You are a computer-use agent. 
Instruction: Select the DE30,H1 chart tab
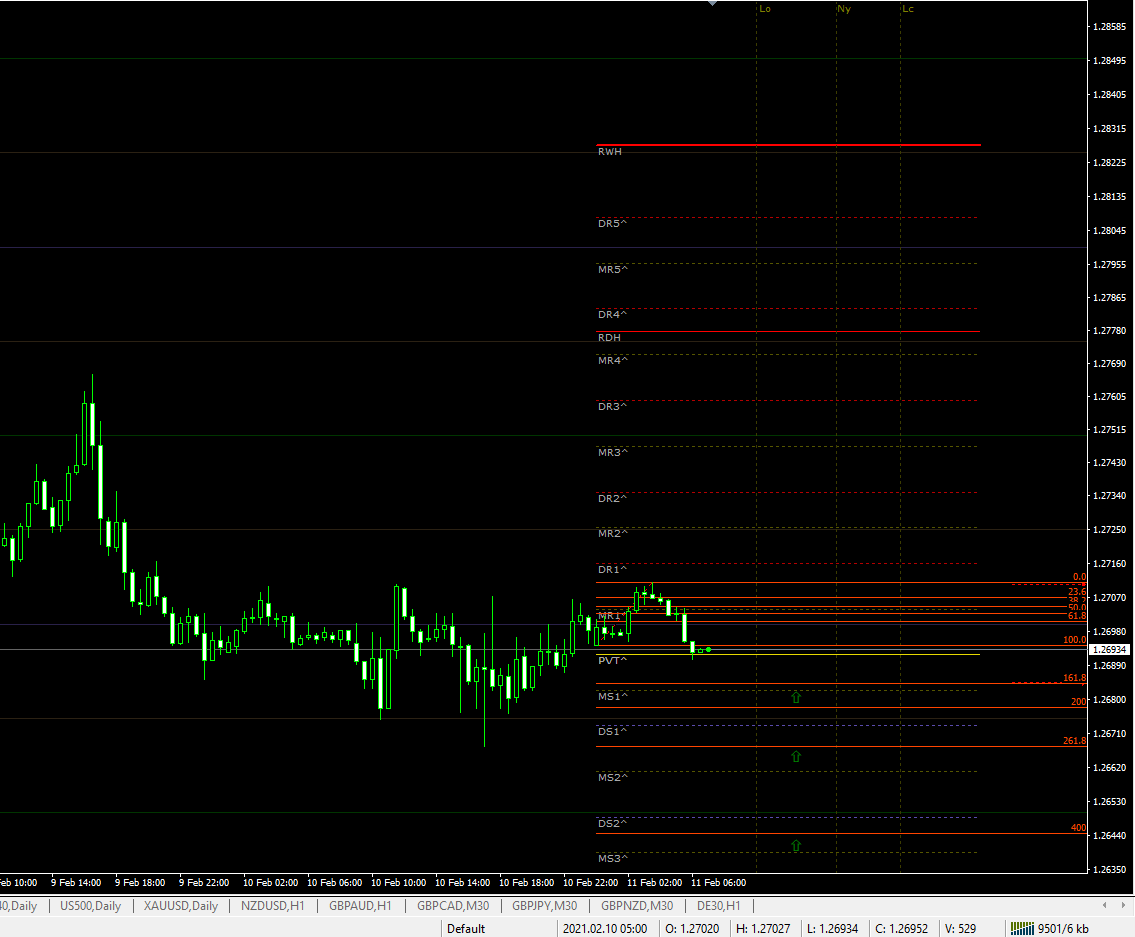719,905
